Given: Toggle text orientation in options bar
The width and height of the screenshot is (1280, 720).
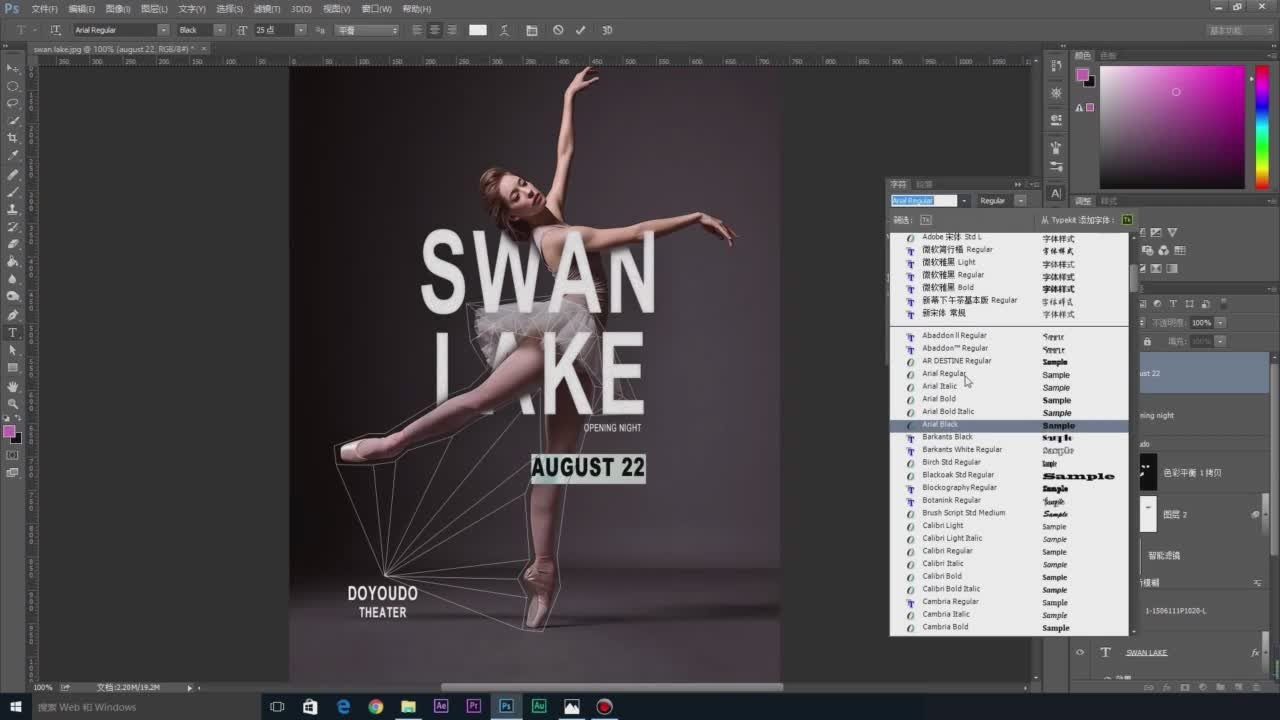Looking at the screenshot, I should (x=55, y=30).
